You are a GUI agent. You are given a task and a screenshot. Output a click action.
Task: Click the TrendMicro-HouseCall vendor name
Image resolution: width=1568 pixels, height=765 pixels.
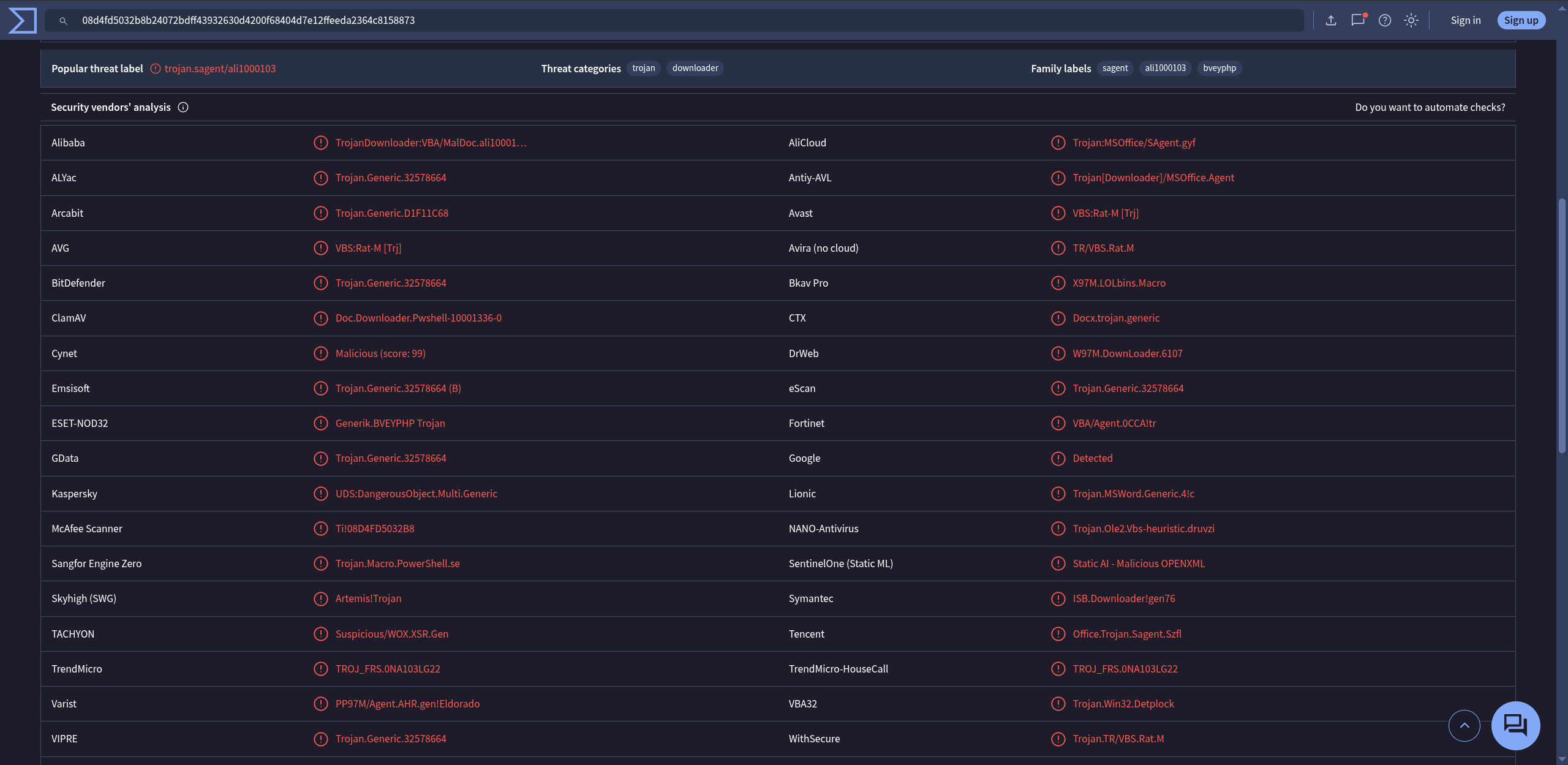coord(838,669)
